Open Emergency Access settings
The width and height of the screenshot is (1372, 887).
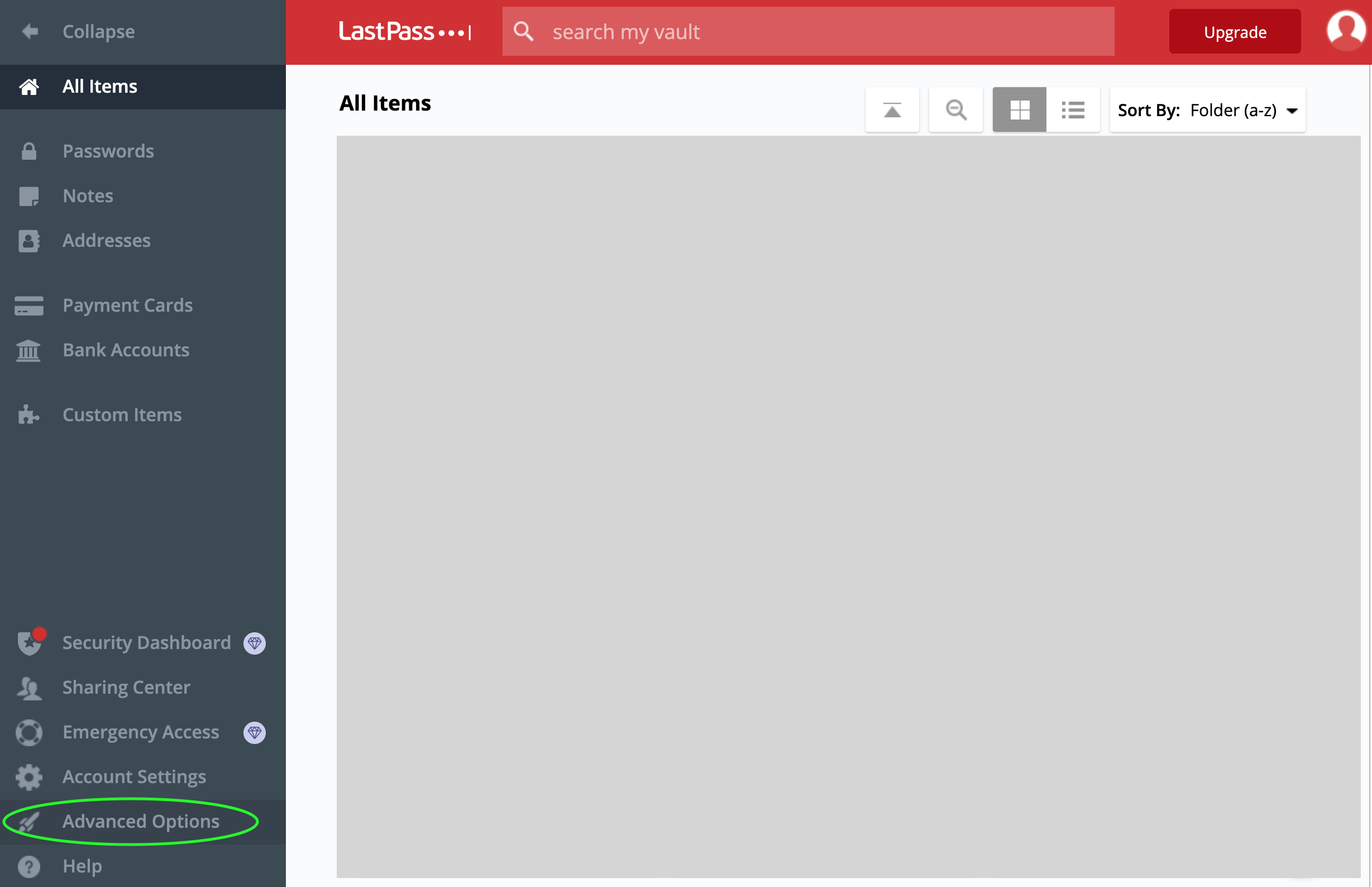[x=141, y=731]
